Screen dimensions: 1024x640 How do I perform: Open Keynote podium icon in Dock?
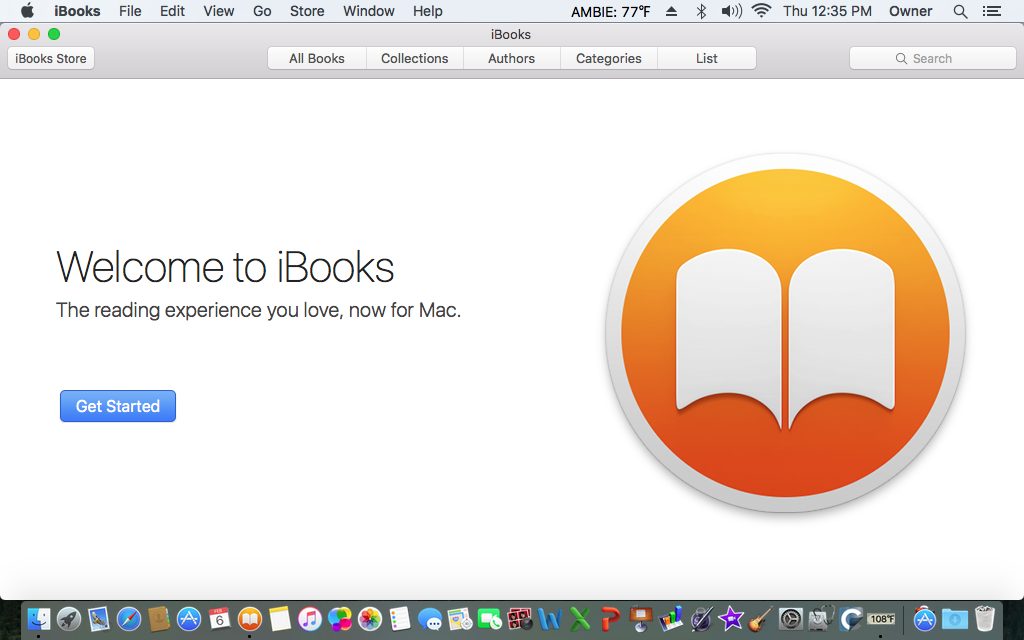[640, 618]
